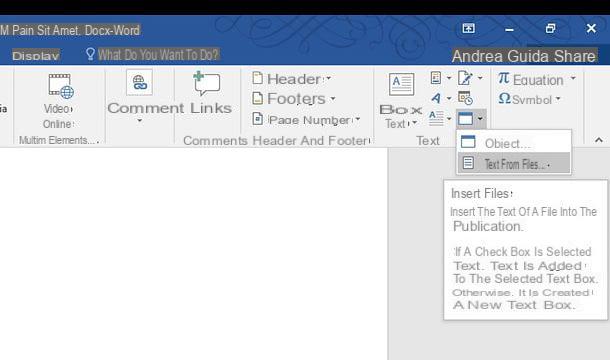Open the Page Number menu
Viewport: 610px width, 360px height.
click(306, 119)
